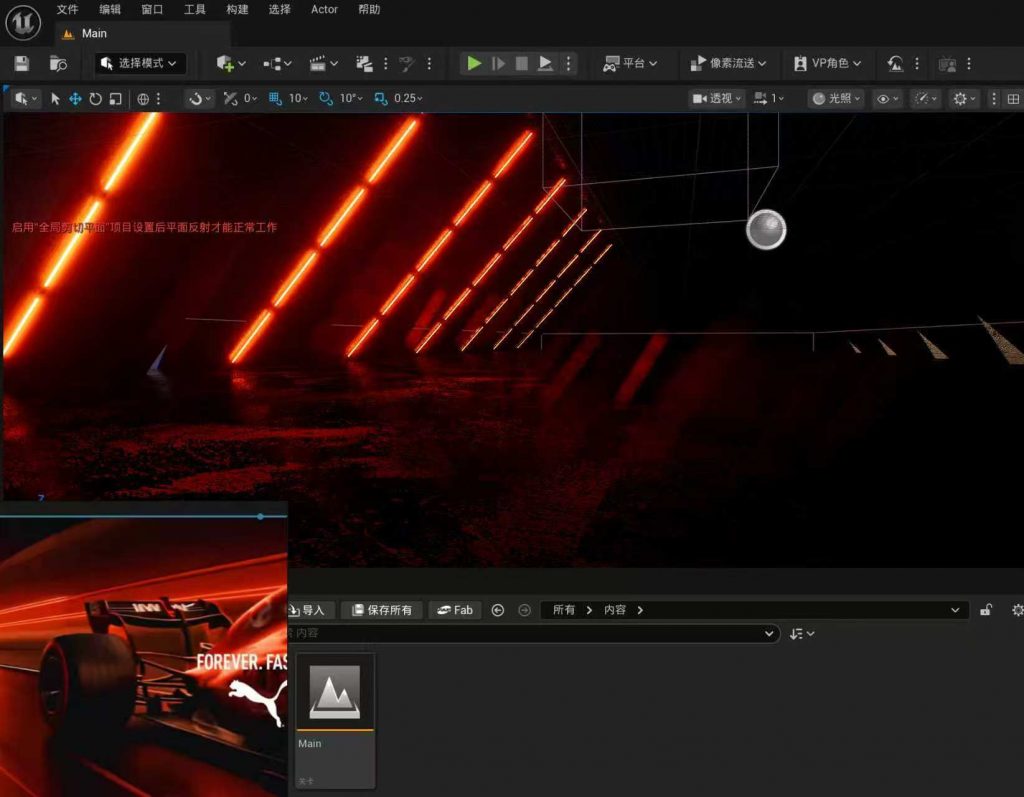Toggle the snap slash icon beside 0
Viewport: 1024px width, 797px height.
pos(230,99)
